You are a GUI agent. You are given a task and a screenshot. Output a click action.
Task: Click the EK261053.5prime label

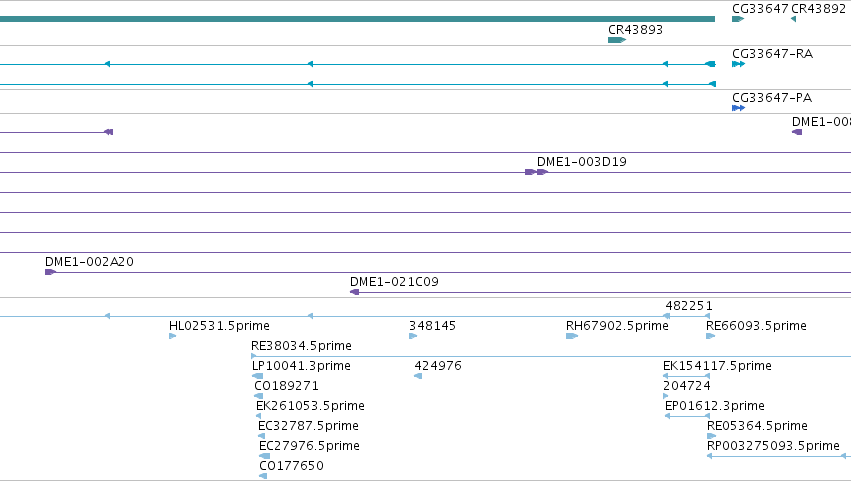pyautogui.click(x=310, y=406)
